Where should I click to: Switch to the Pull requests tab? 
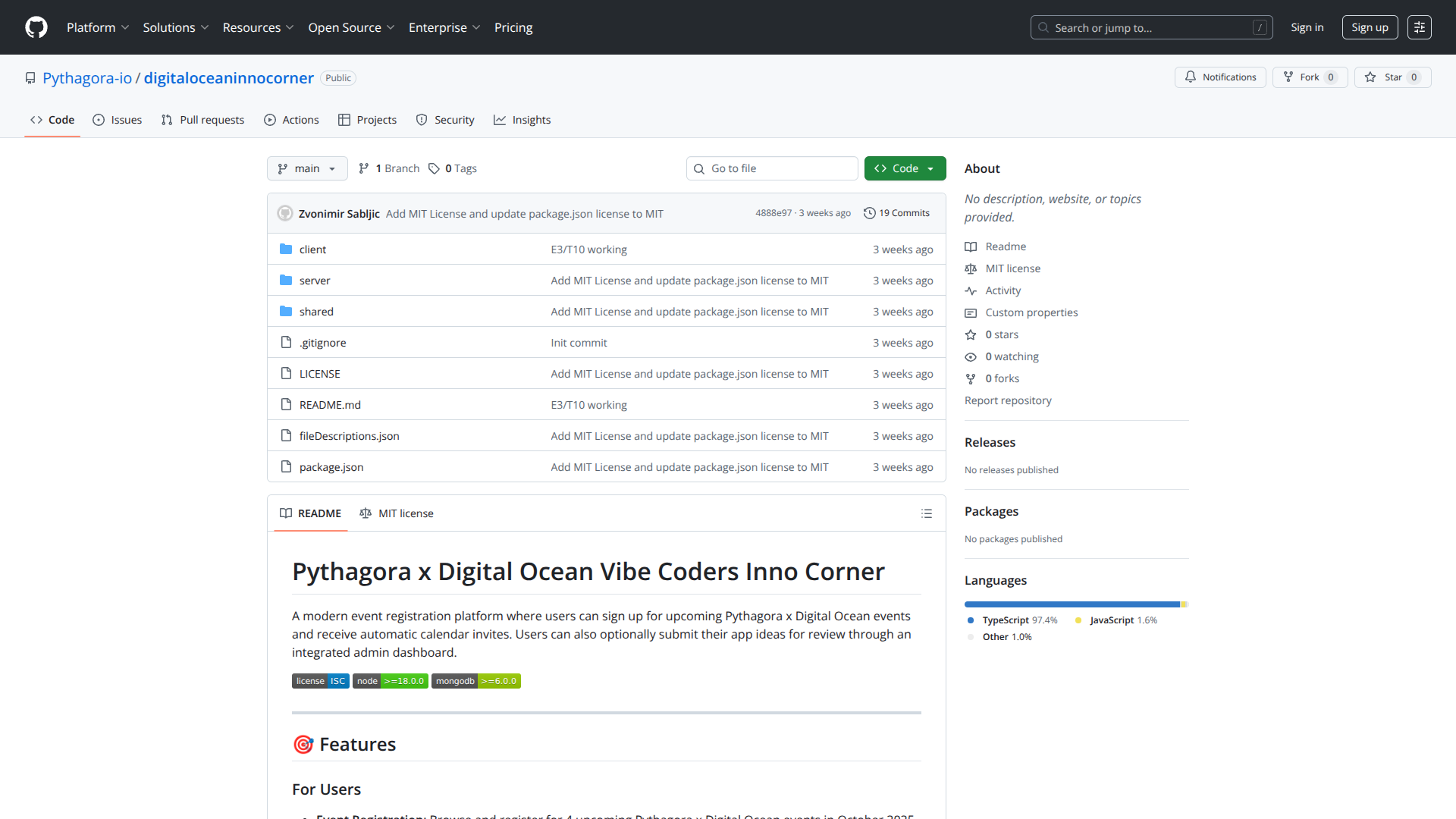(x=202, y=120)
